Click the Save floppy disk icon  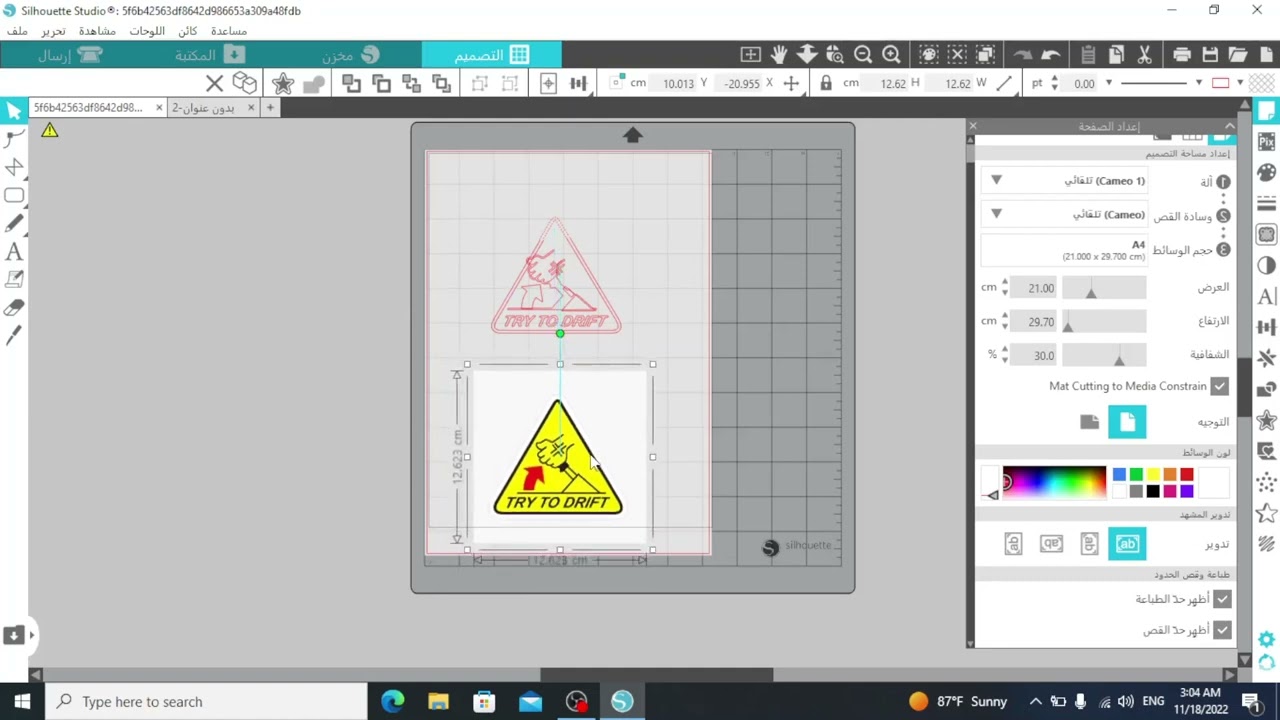coord(1210,55)
